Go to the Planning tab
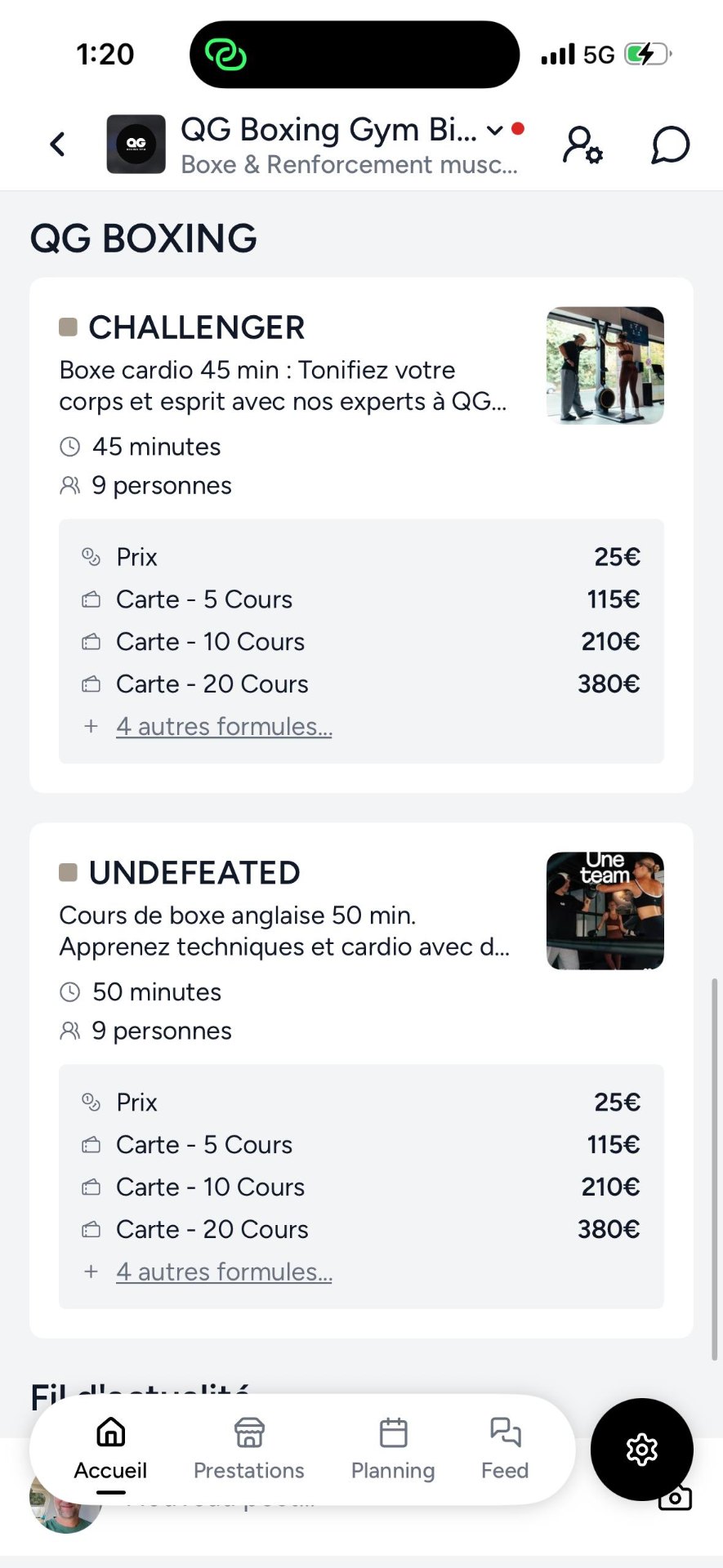The height and width of the screenshot is (1568, 723). point(393,1449)
